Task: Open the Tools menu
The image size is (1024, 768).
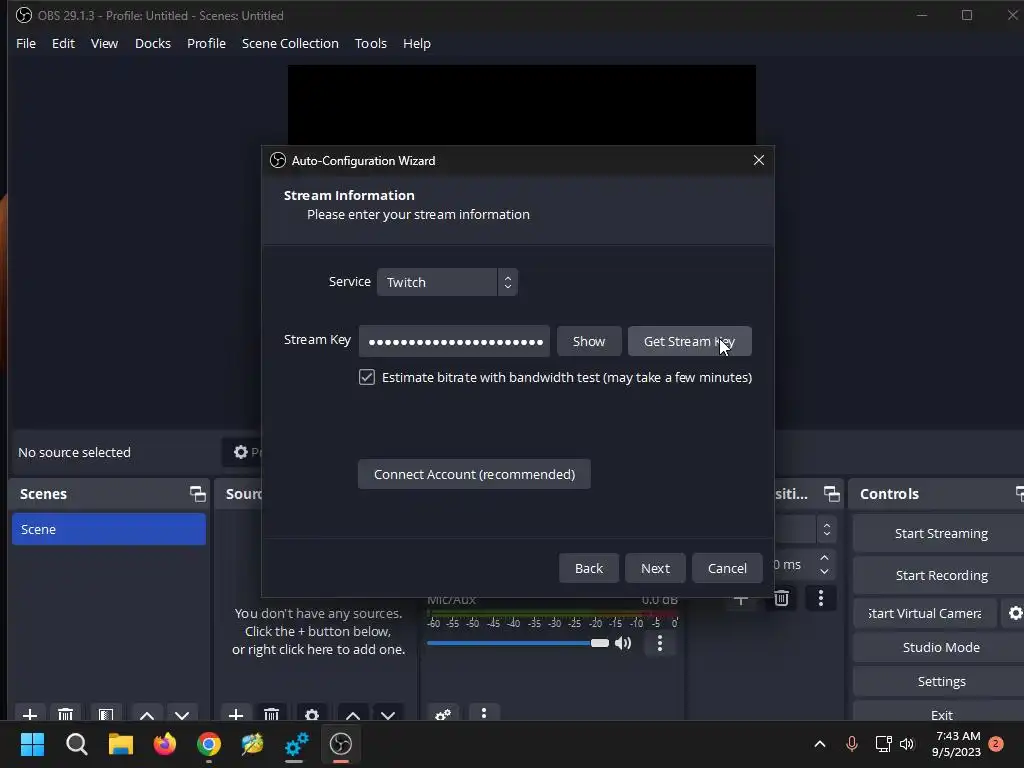Action: [370, 43]
